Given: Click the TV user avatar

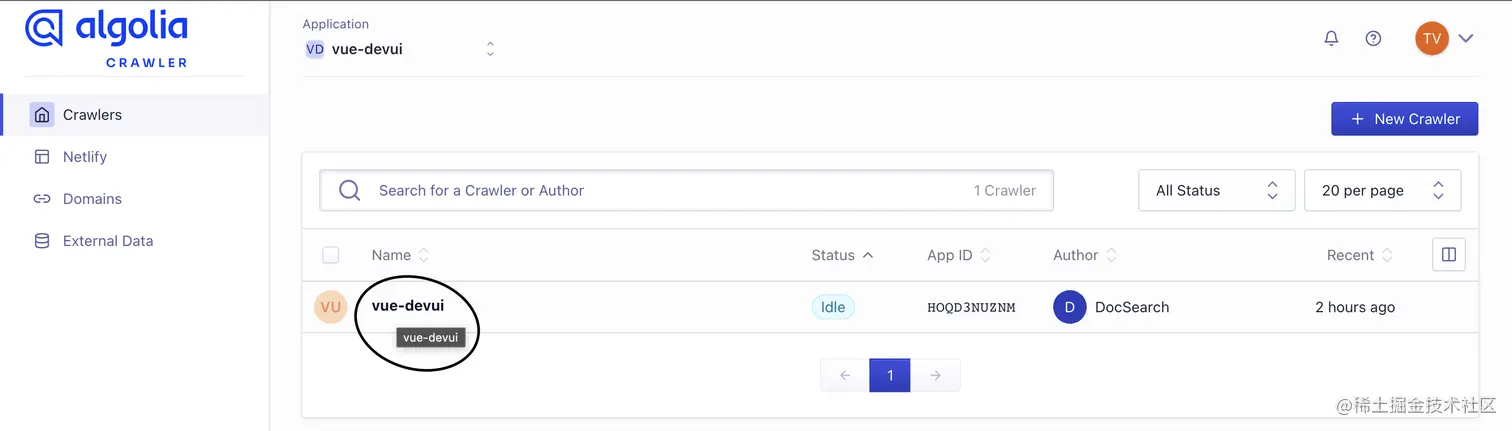Looking at the screenshot, I should [x=1432, y=38].
